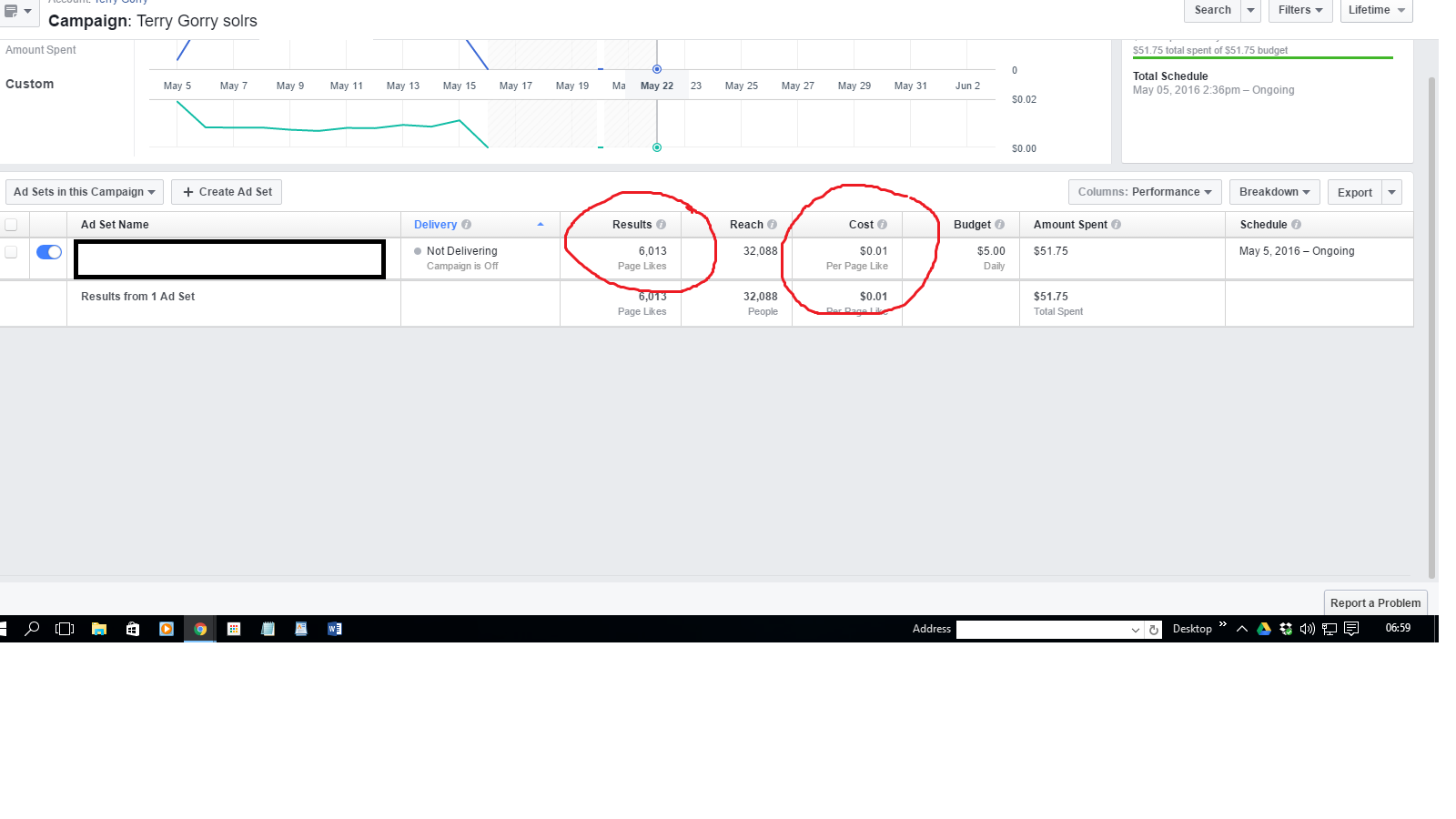Open the colorful grid apps taskbar icon

[x=234, y=628]
